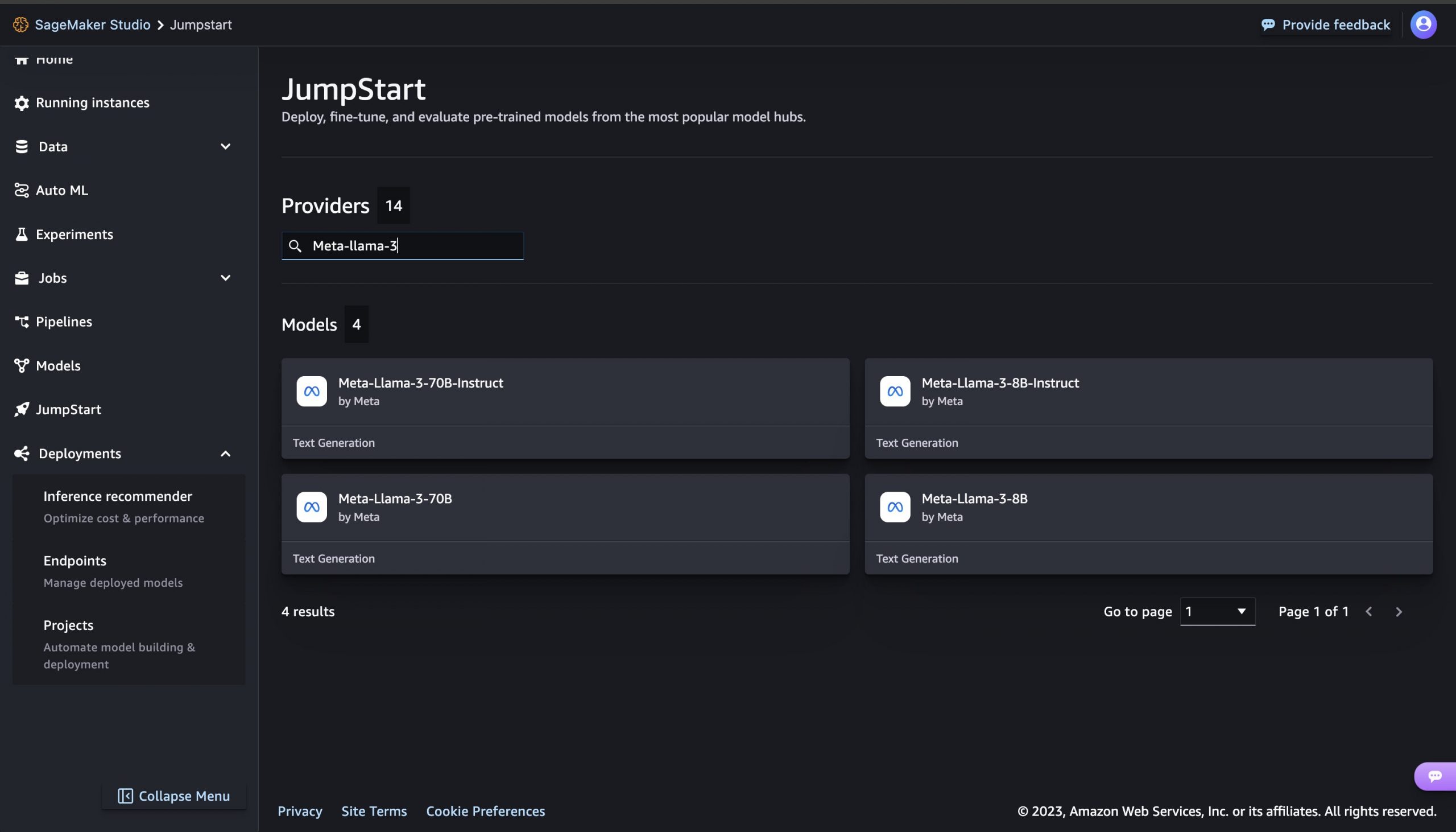Click the Experiments flask icon
The width and height of the screenshot is (1456, 832).
point(22,234)
